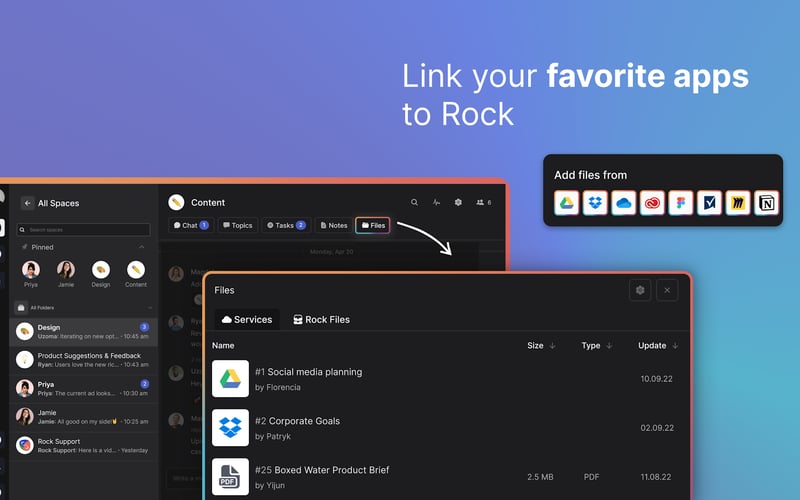Click the 02.09.22 update date
Viewport: 800px width, 500px height.
(x=657, y=428)
